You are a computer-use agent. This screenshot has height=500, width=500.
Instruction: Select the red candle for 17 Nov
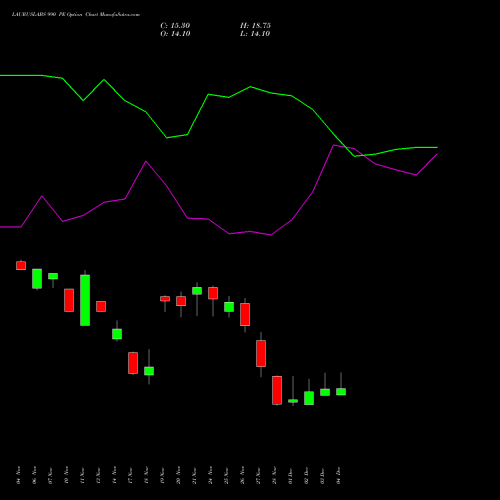click(133, 363)
